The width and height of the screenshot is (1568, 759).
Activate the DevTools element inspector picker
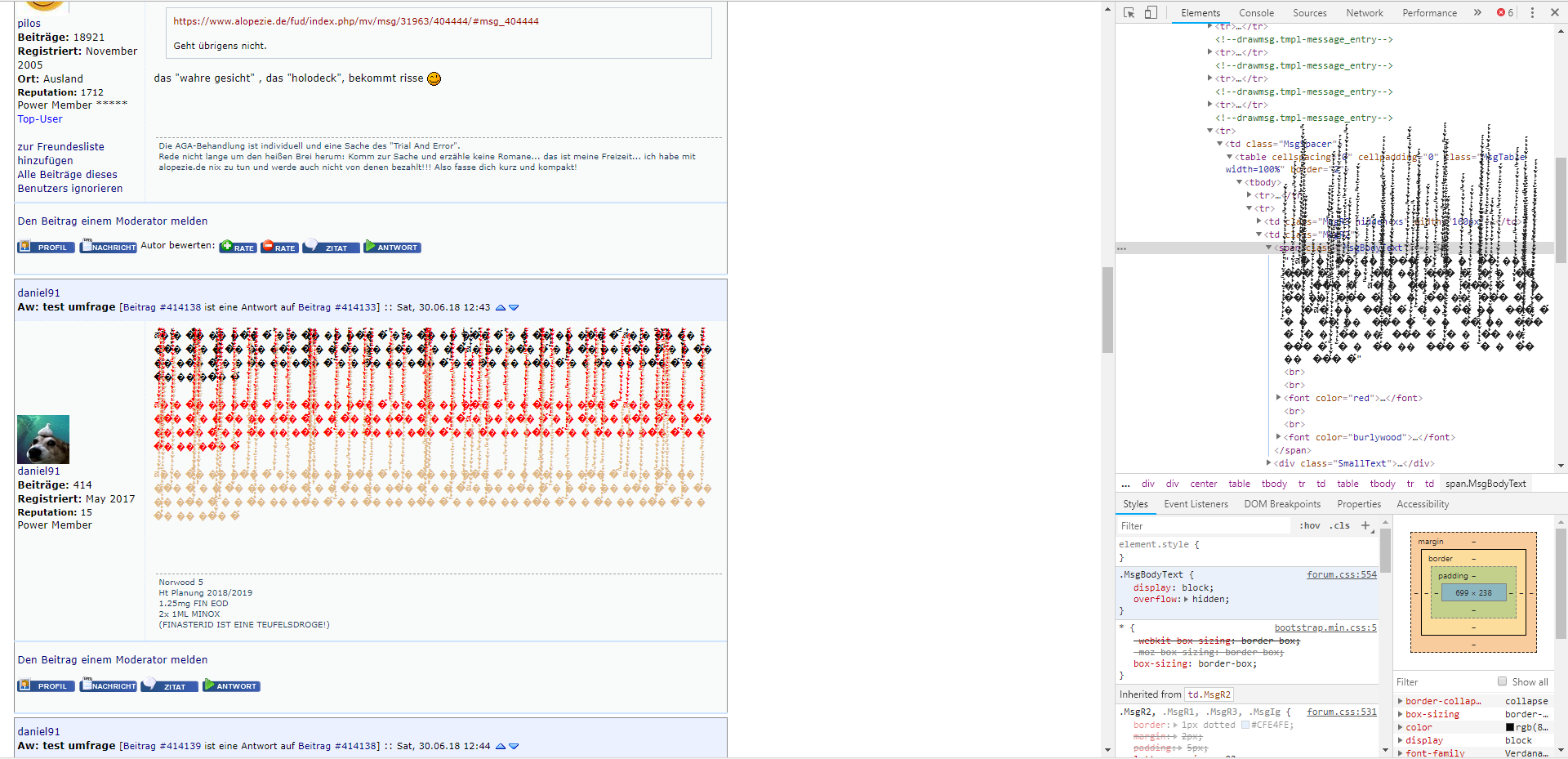(x=1129, y=13)
